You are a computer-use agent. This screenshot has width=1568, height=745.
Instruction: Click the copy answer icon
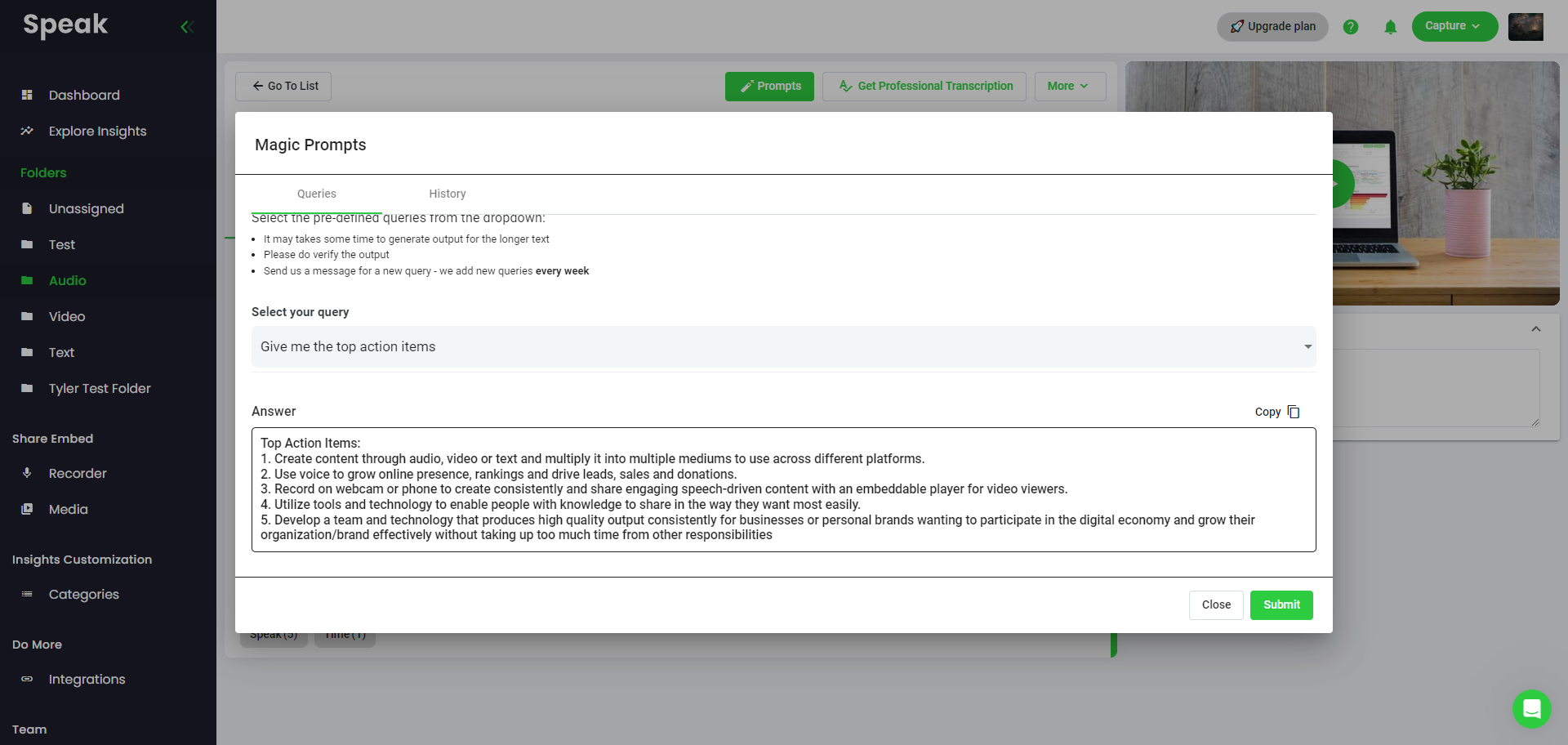tap(1294, 412)
